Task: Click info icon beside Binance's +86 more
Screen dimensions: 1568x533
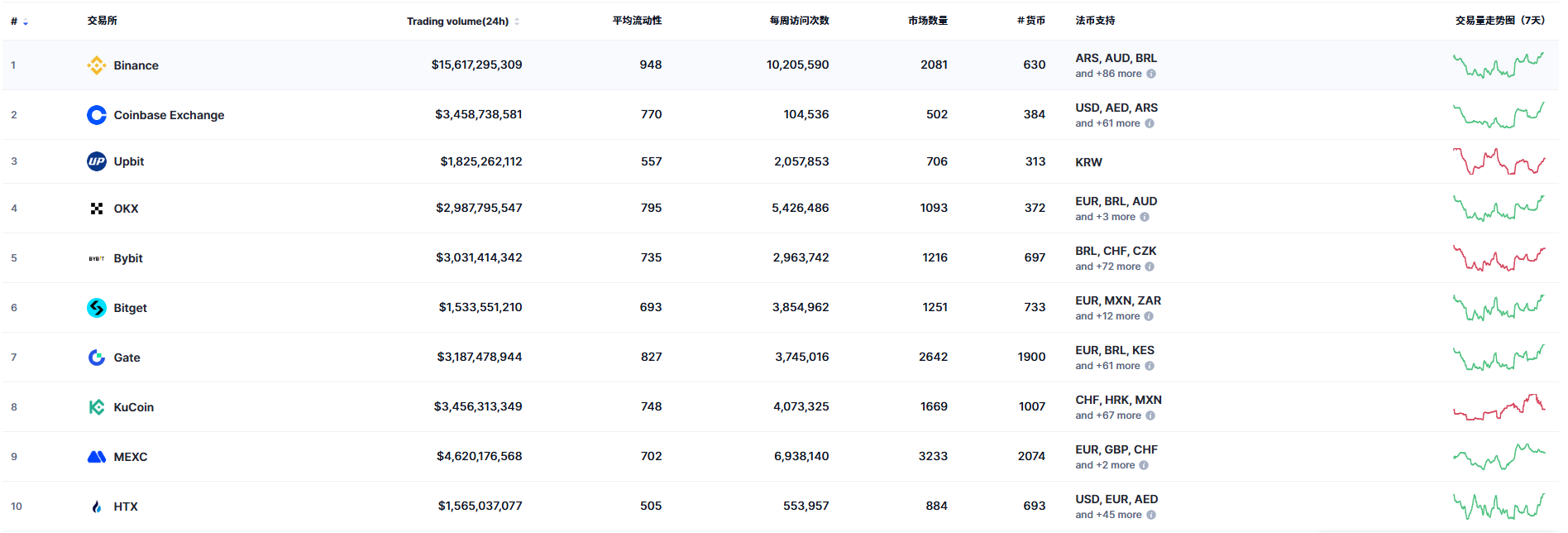Action: coord(1151,74)
